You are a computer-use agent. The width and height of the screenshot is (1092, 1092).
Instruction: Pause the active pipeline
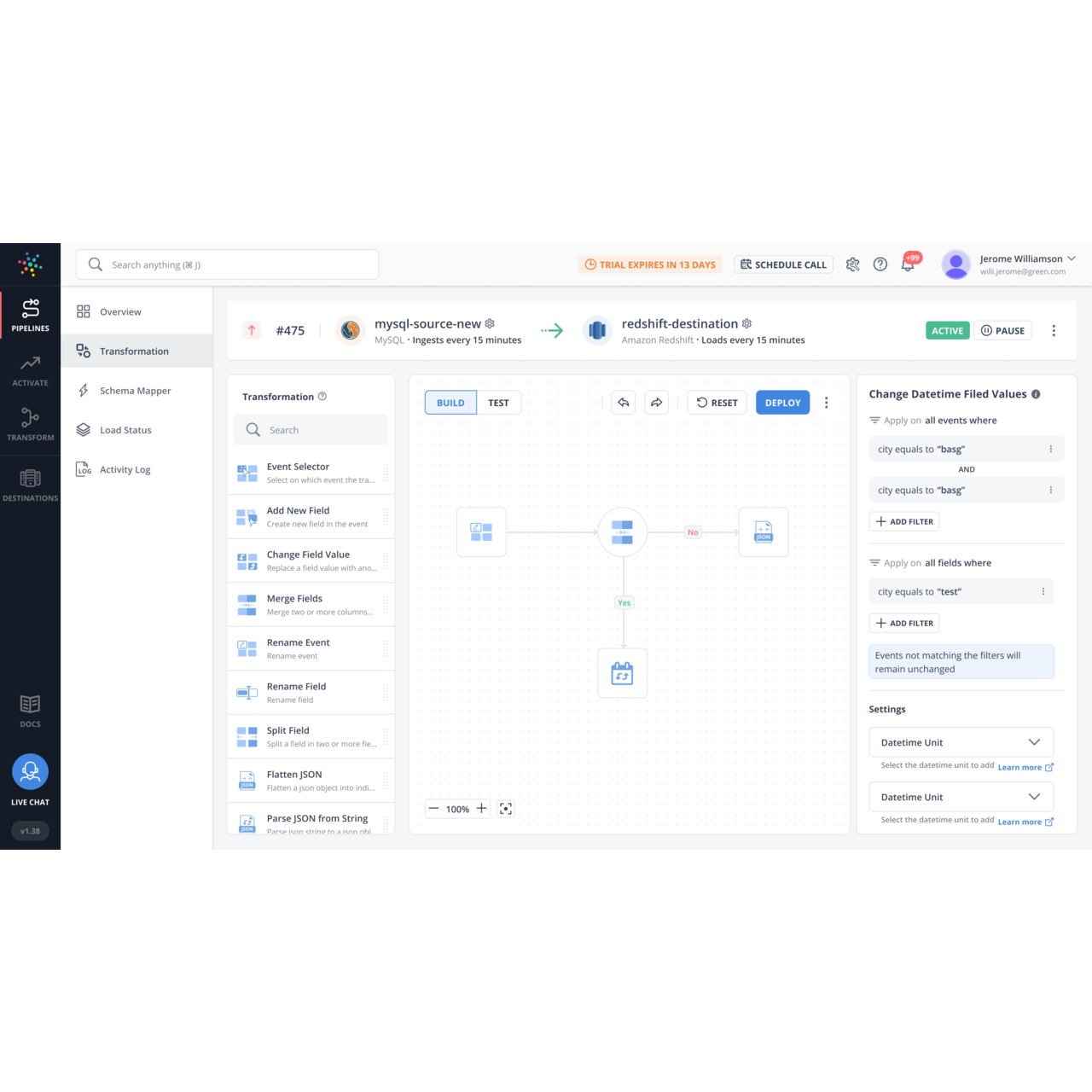click(x=1002, y=331)
